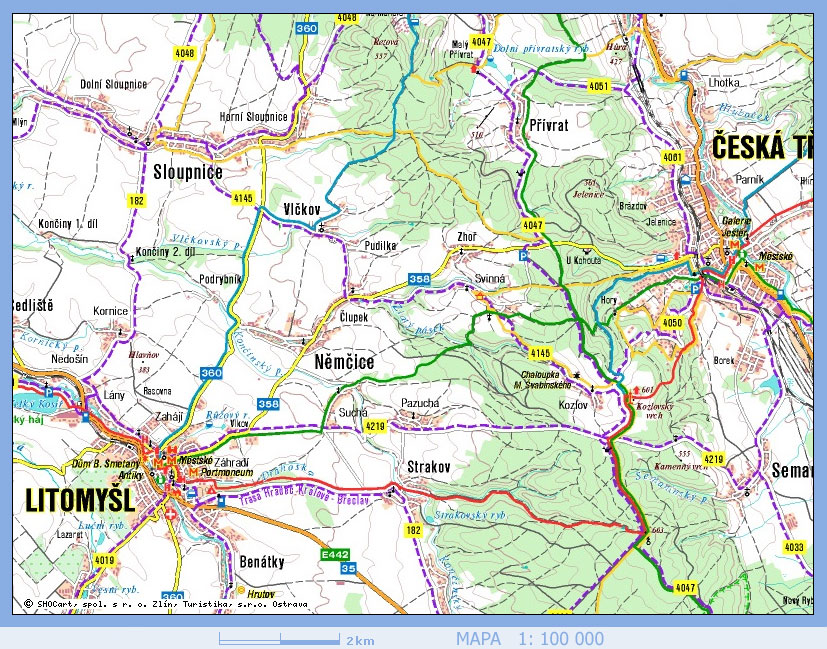Image resolution: width=827 pixels, height=649 pixels.
Task: Click the Hory label
Action: click(x=609, y=300)
